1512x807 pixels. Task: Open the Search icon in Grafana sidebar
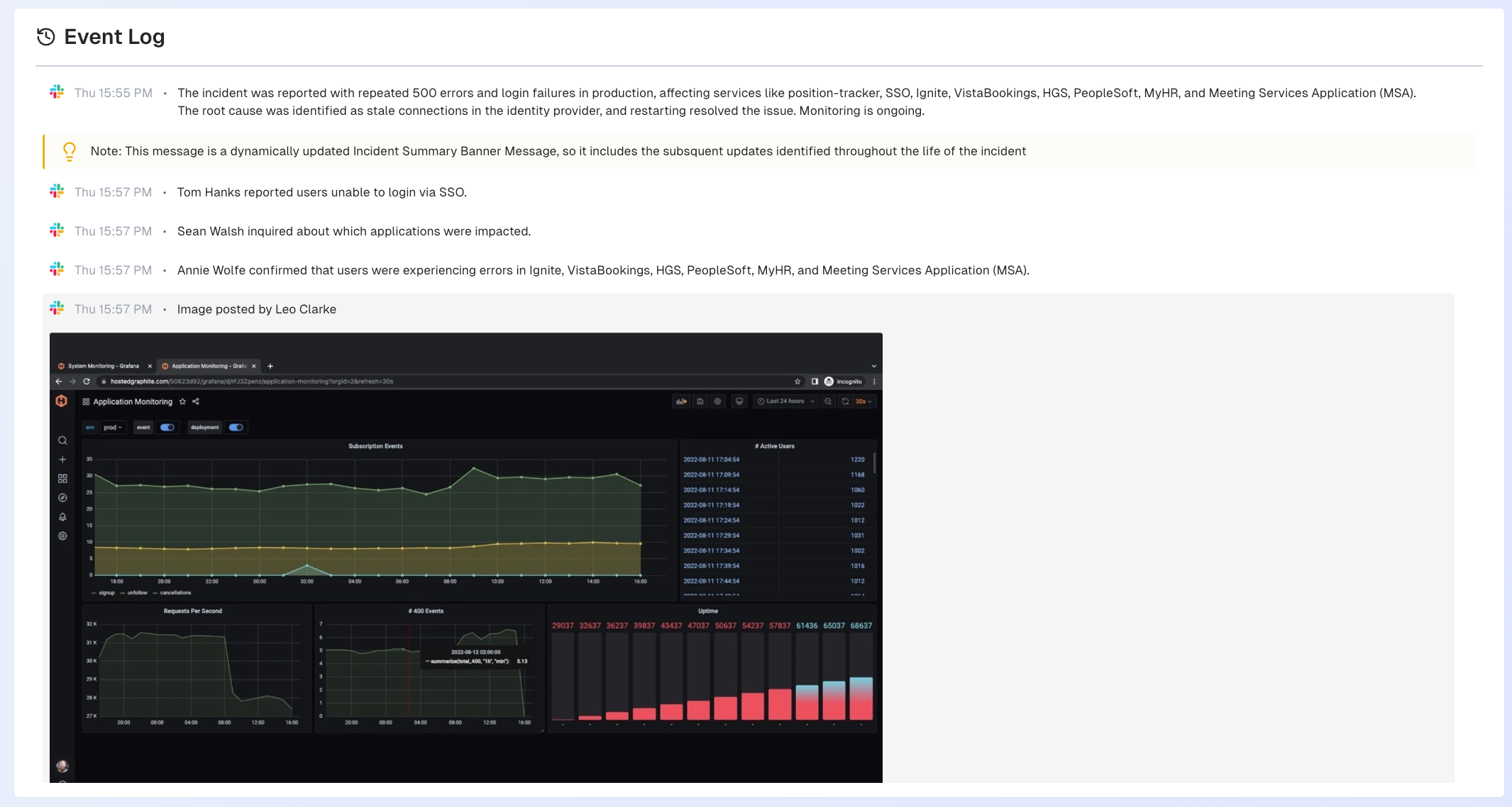coord(62,440)
